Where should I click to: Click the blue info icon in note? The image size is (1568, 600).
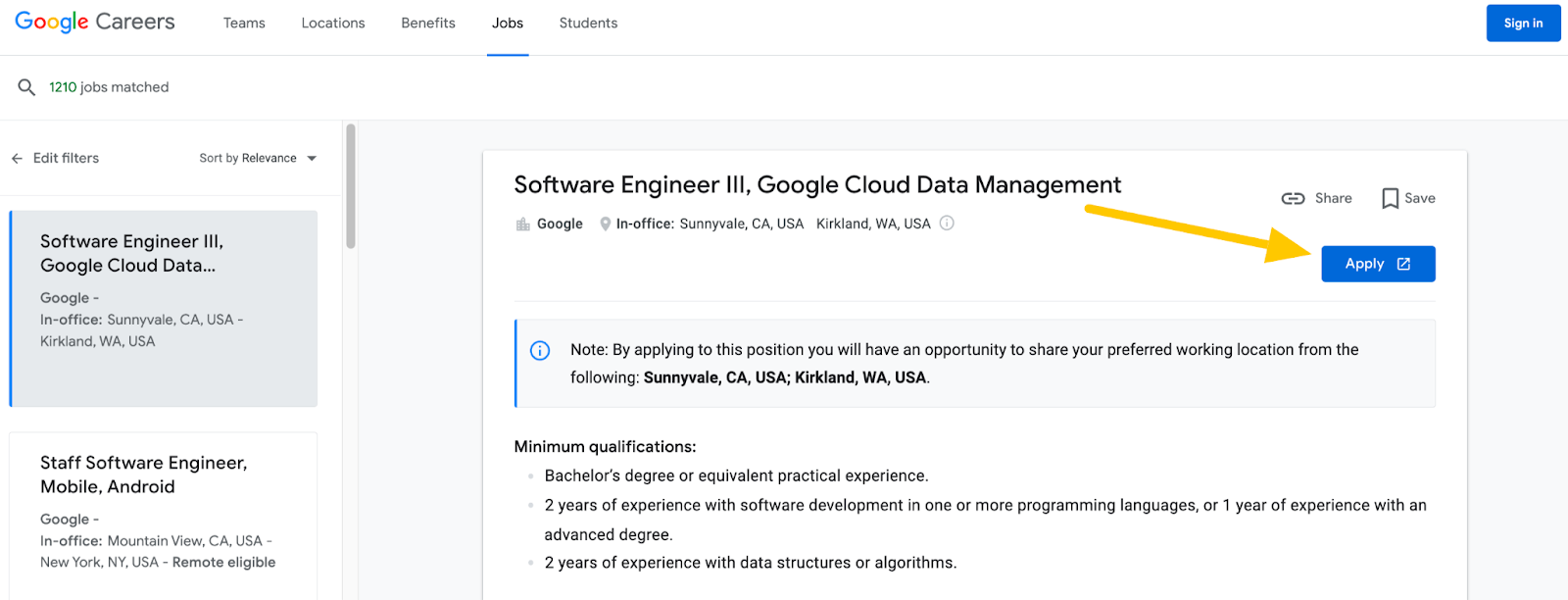tap(540, 351)
